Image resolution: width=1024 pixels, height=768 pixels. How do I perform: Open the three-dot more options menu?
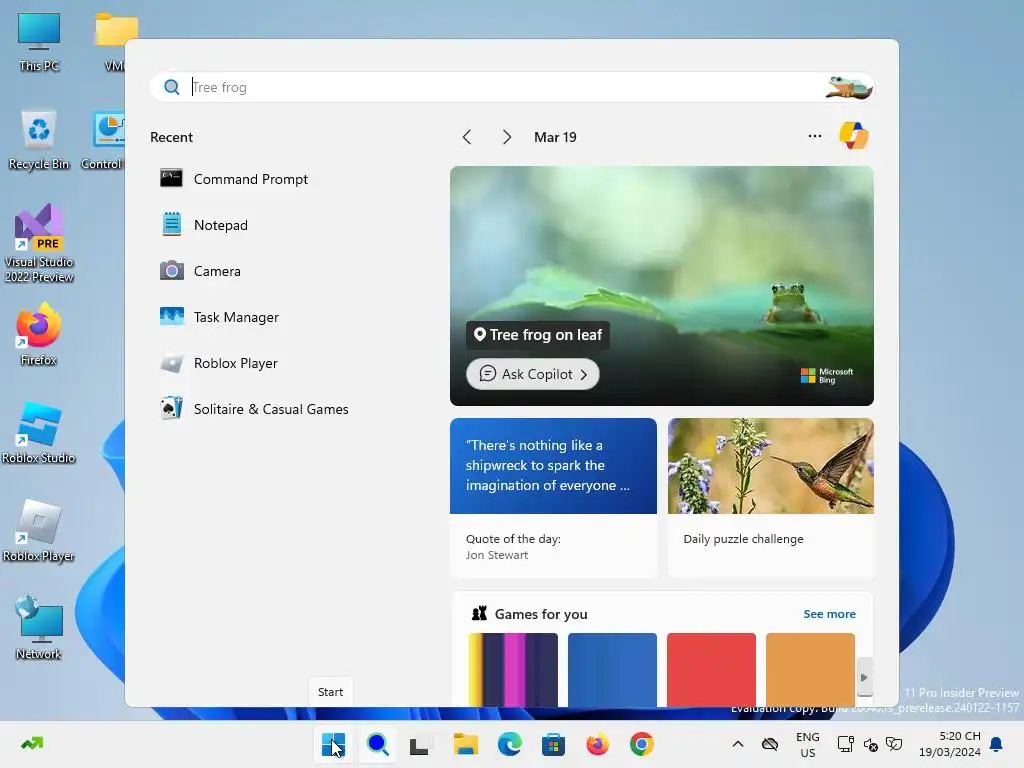[x=814, y=136]
